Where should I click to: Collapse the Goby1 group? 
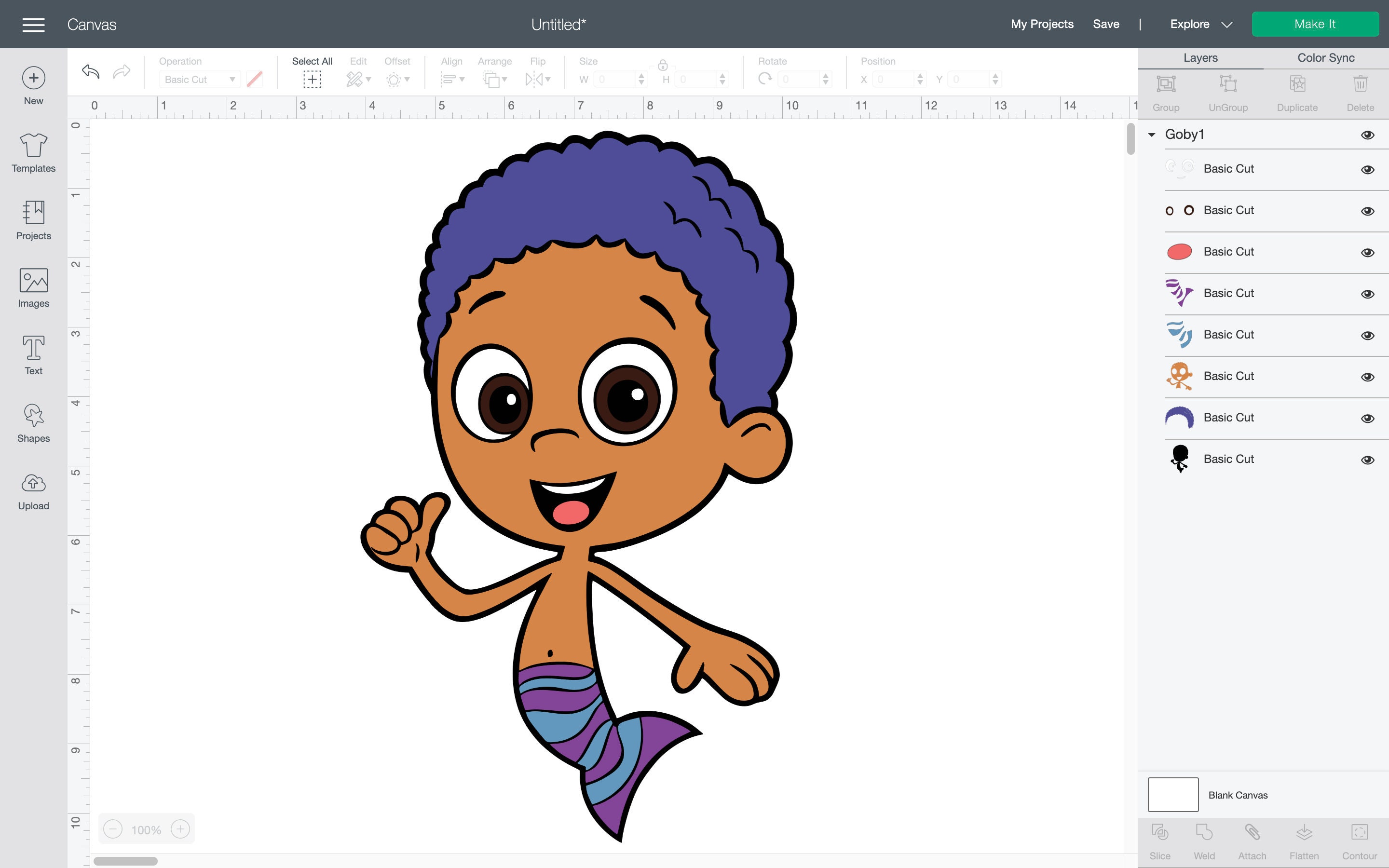[1151, 135]
